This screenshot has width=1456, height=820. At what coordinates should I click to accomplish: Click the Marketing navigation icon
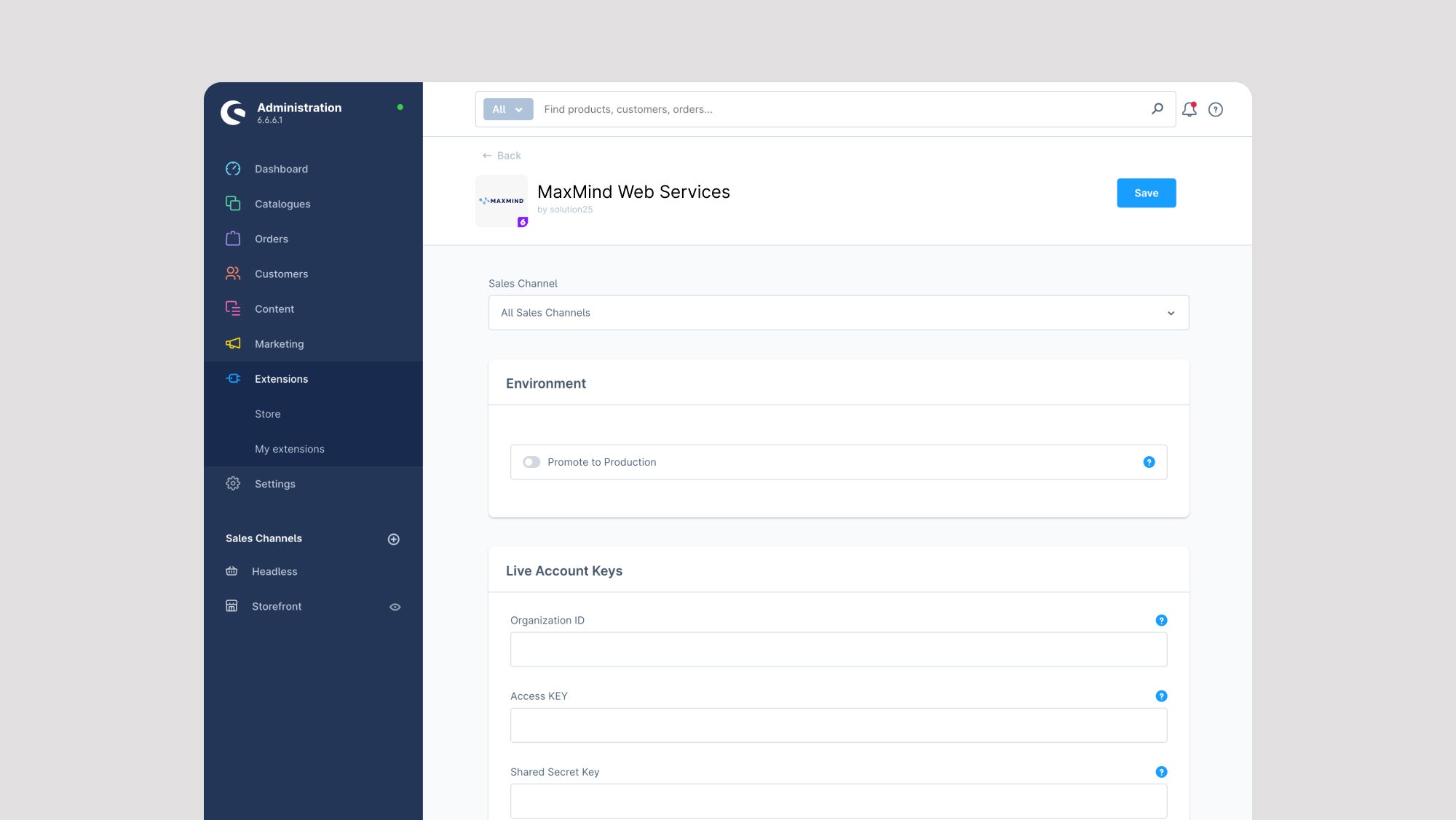coord(233,343)
